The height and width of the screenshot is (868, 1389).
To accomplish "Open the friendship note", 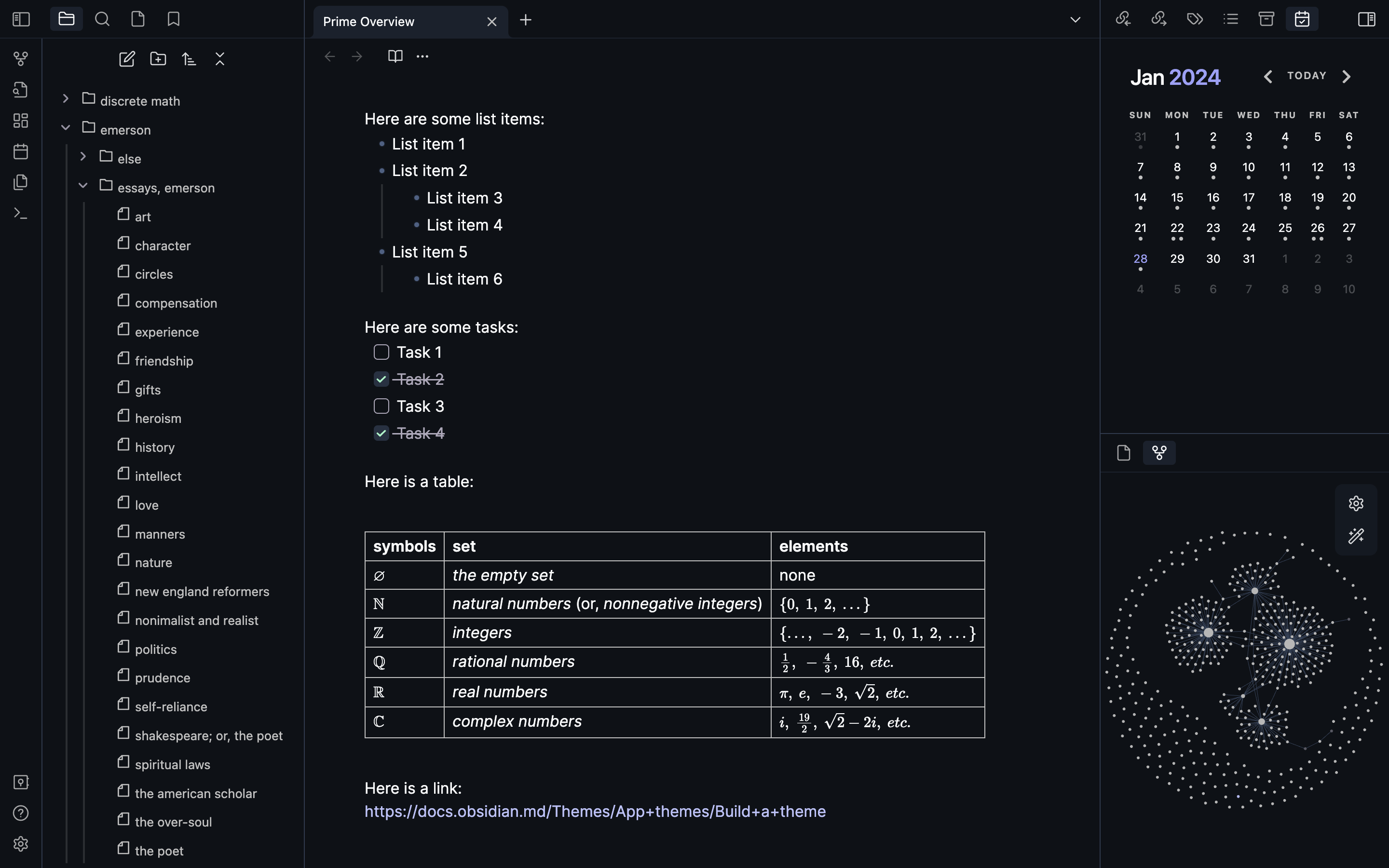I will pos(163,361).
